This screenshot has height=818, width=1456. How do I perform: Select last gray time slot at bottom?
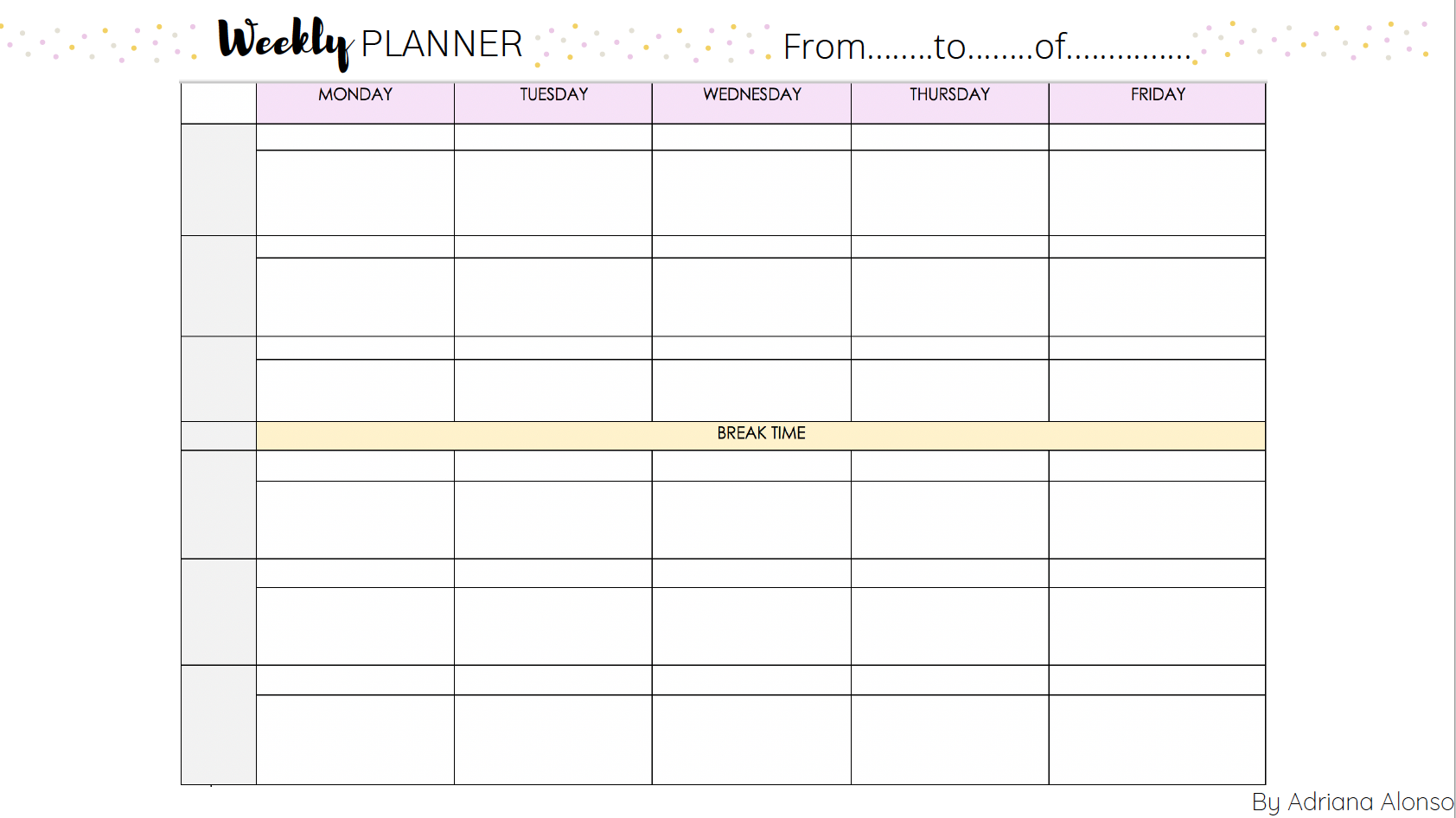[x=219, y=725]
